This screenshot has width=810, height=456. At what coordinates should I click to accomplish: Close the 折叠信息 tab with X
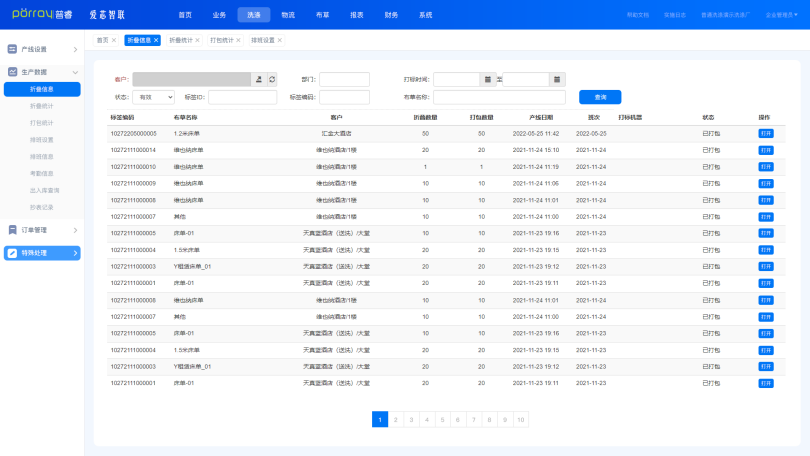156,40
